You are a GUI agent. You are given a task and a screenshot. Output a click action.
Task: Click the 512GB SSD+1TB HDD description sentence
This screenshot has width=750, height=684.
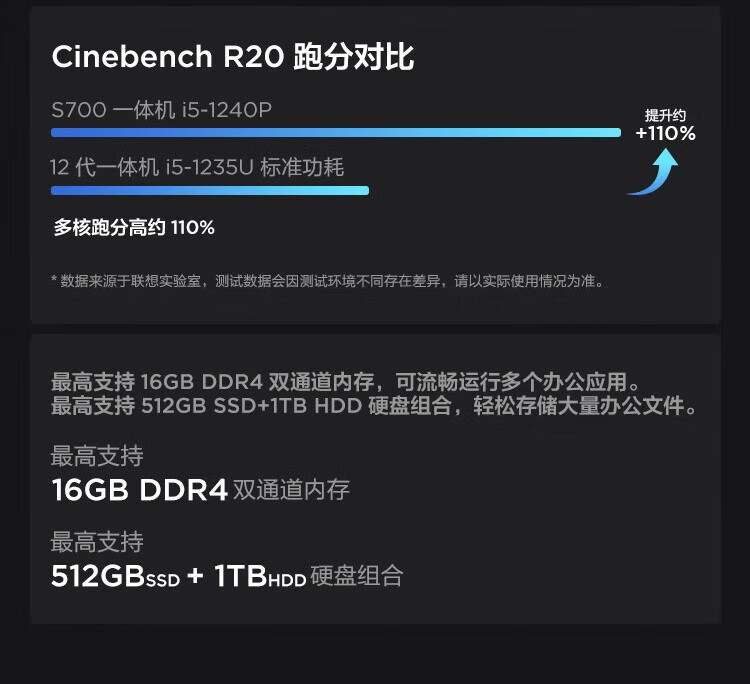point(374,406)
